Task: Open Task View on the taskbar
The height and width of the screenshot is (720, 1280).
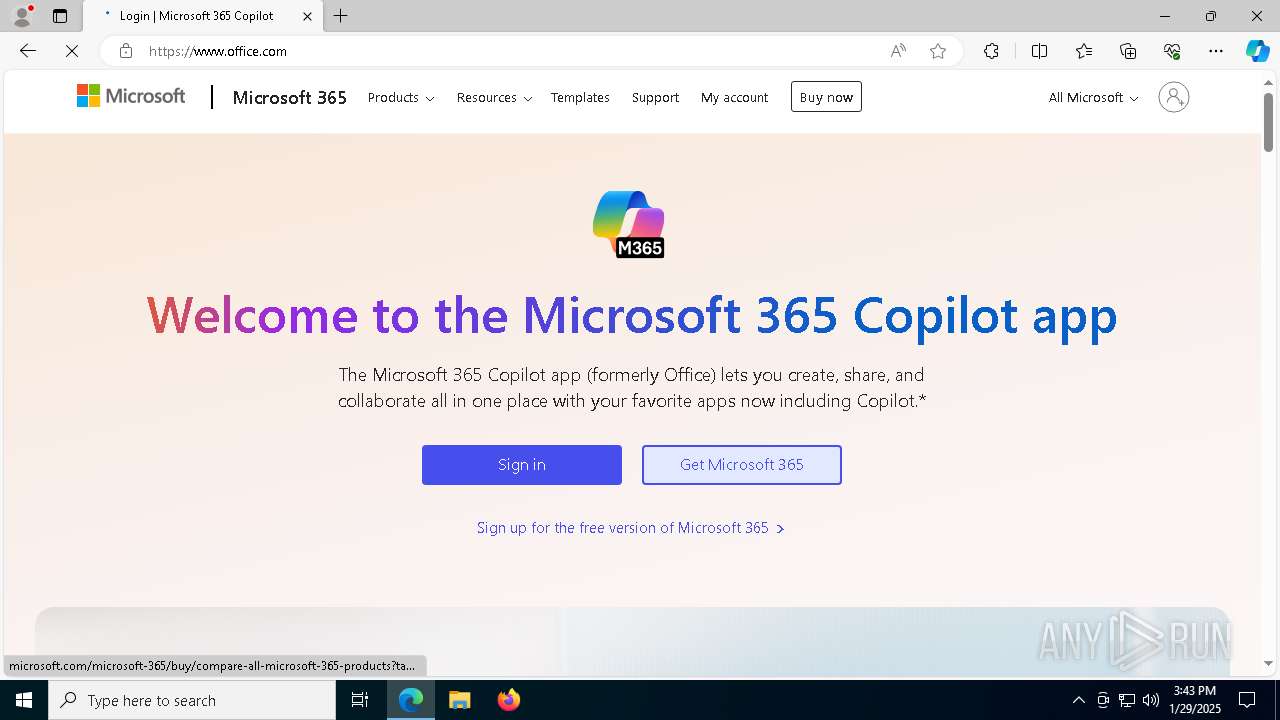Action: click(360, 700)
